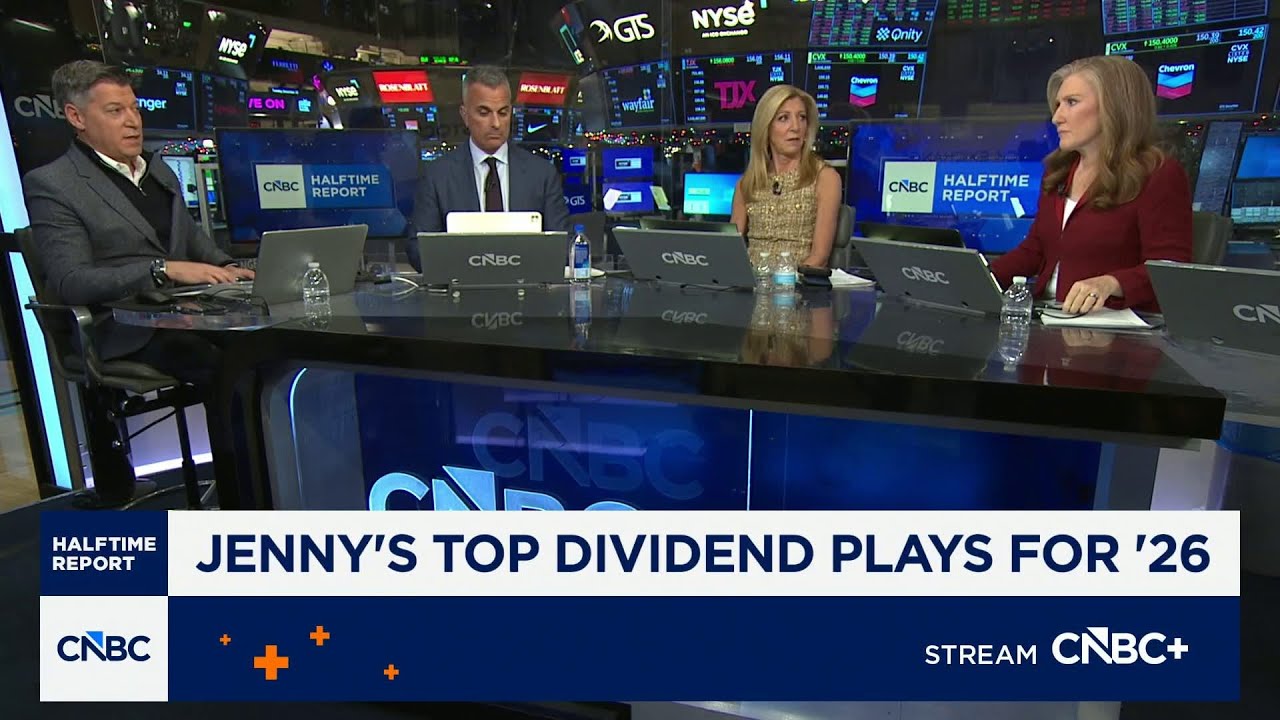Click the Chevron logo on the far-right display
The image size is (1280, 720).
tap(1175, 78)
